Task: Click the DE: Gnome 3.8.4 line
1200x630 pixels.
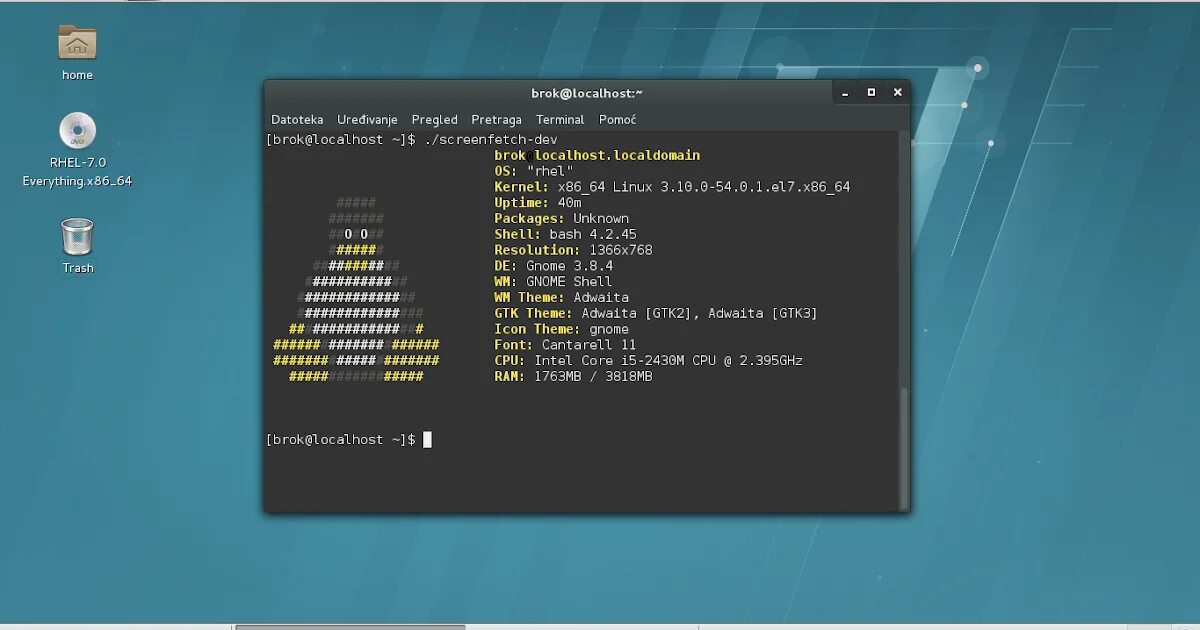Action: click(553, 266)
